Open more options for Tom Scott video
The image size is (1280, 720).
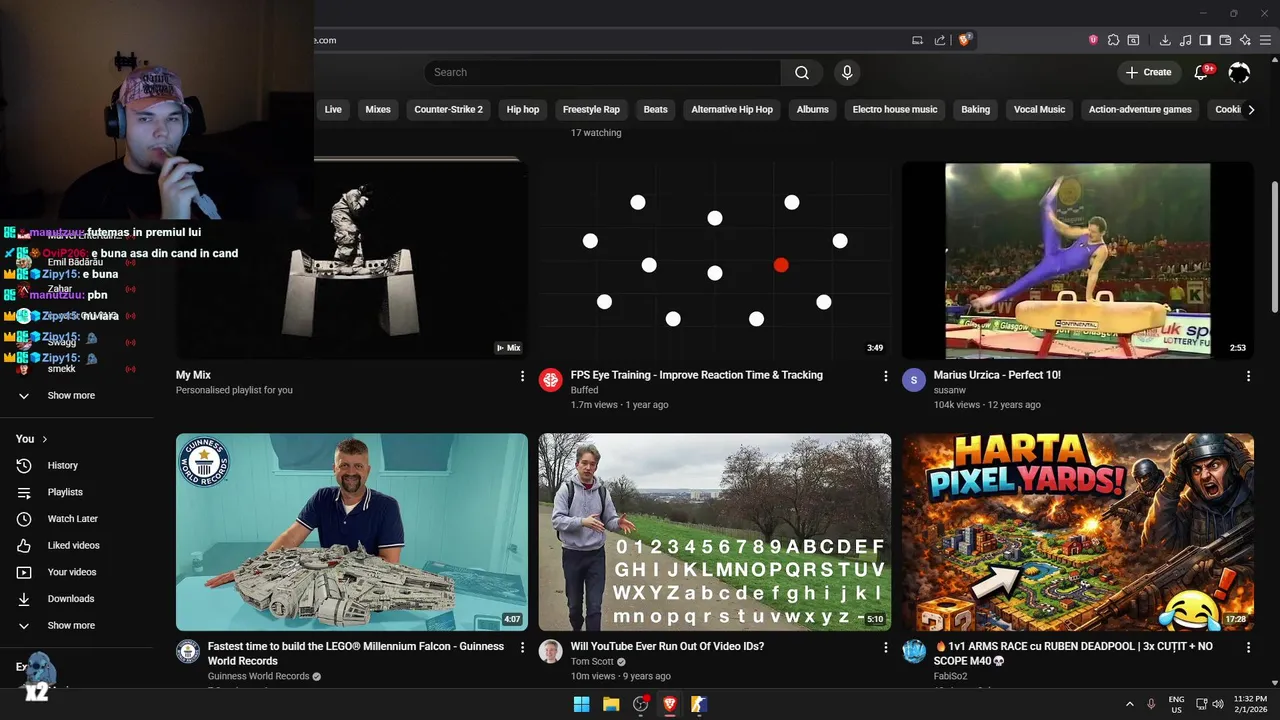(x=885, y=648)
